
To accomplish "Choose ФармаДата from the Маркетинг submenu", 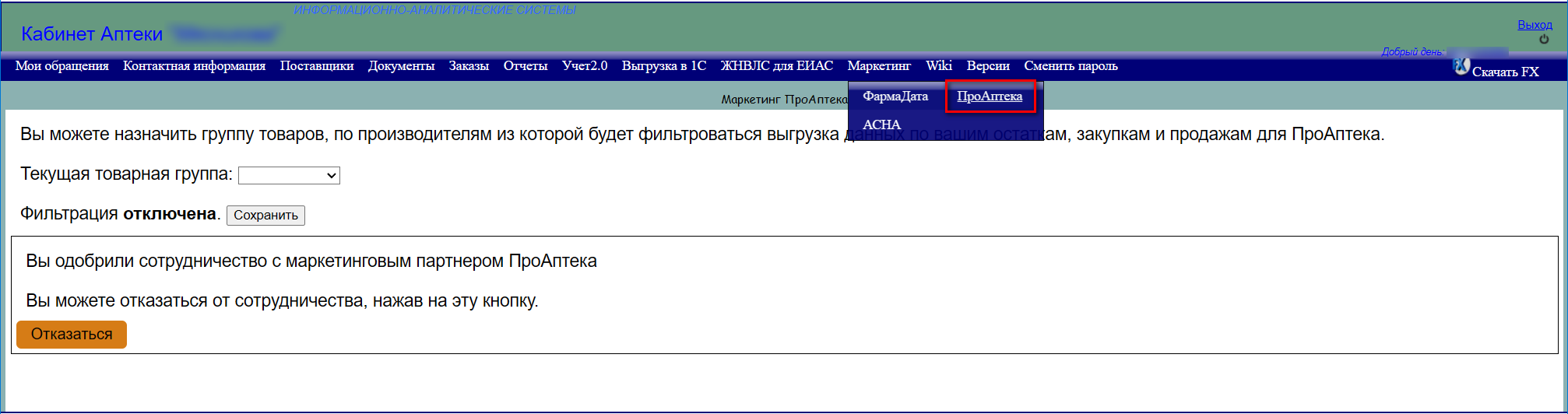I will tap(895, 96).
